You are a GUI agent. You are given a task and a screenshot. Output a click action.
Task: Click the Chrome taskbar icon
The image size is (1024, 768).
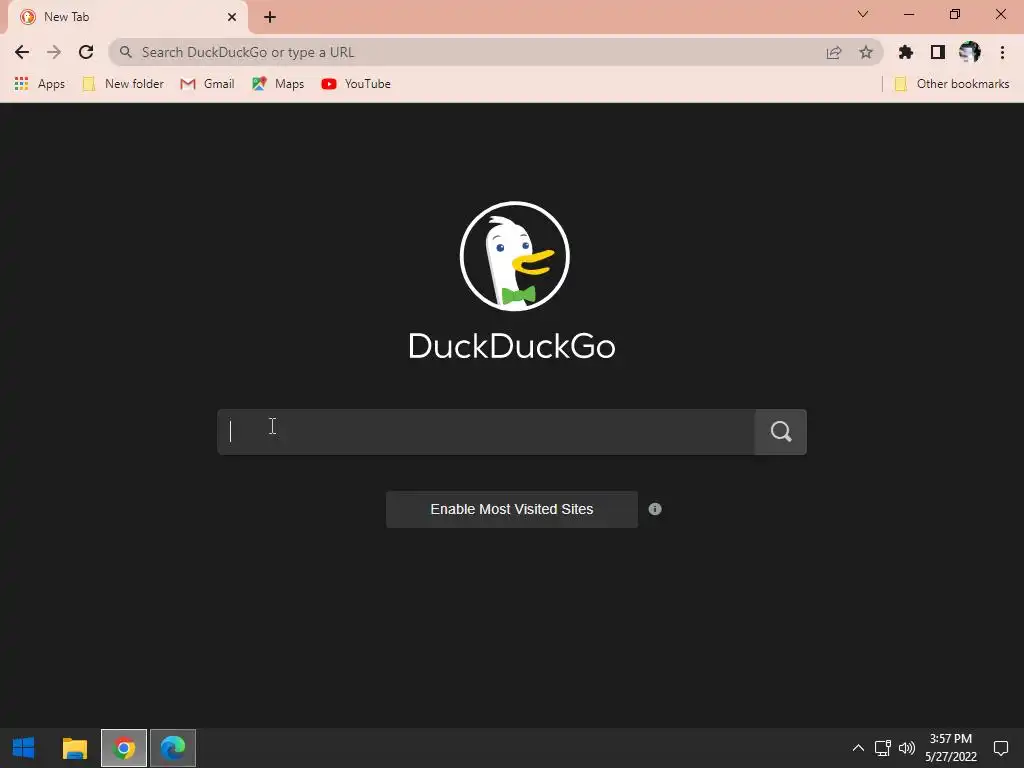point(124,748)
